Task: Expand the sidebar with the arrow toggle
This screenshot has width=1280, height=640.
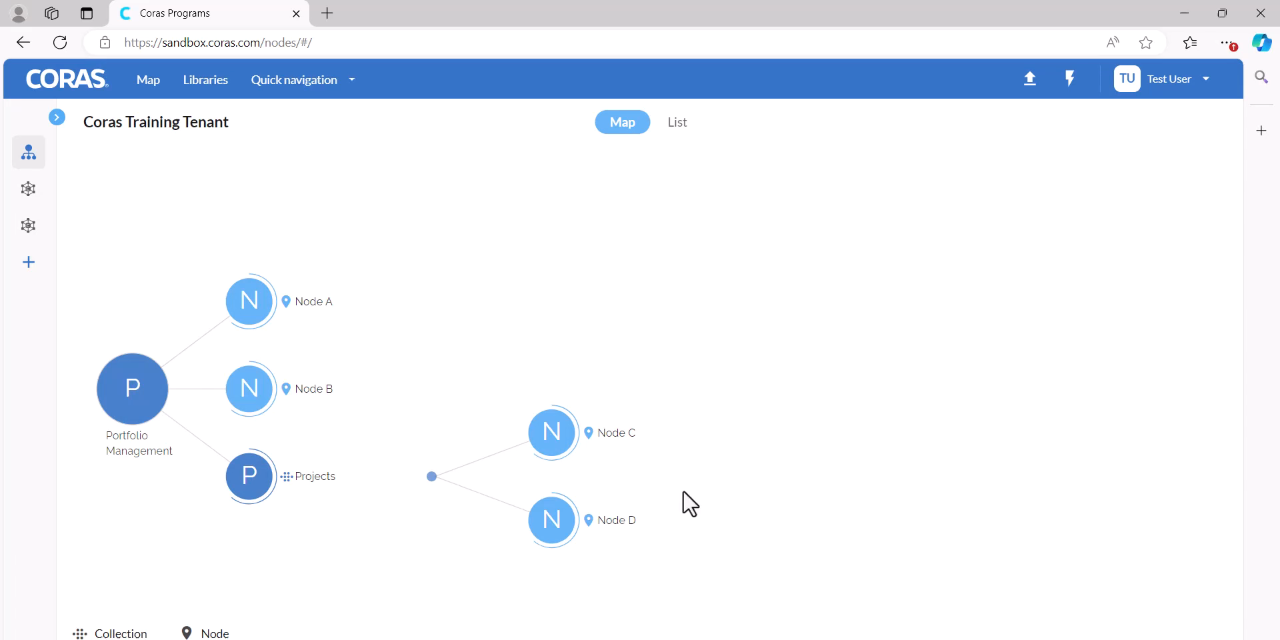Action: (x=57, y=117)
